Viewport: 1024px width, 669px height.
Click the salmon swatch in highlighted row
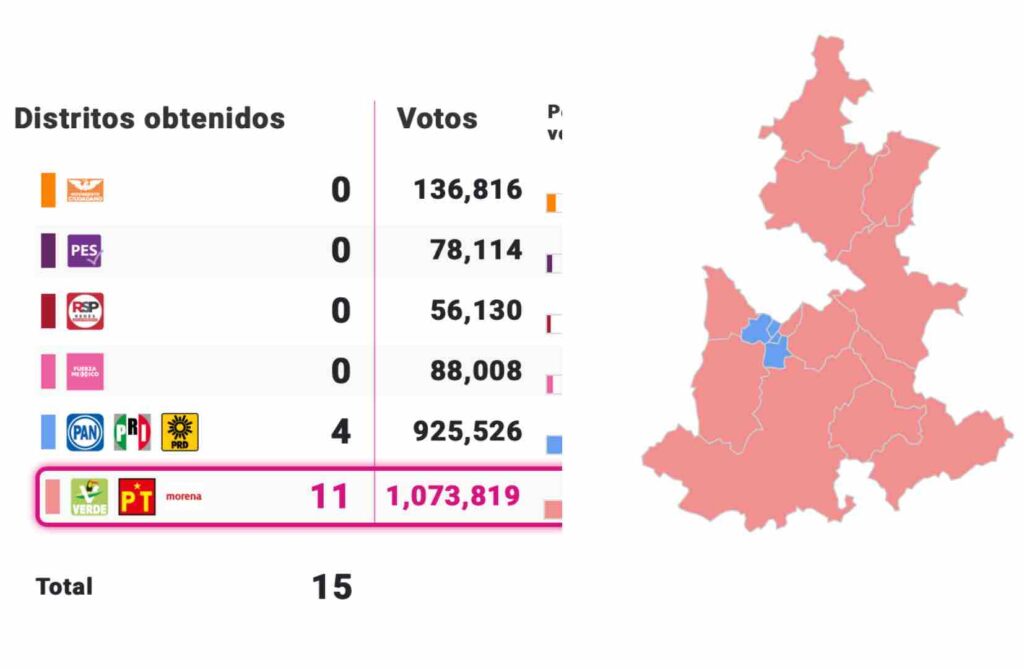(53, 497)
